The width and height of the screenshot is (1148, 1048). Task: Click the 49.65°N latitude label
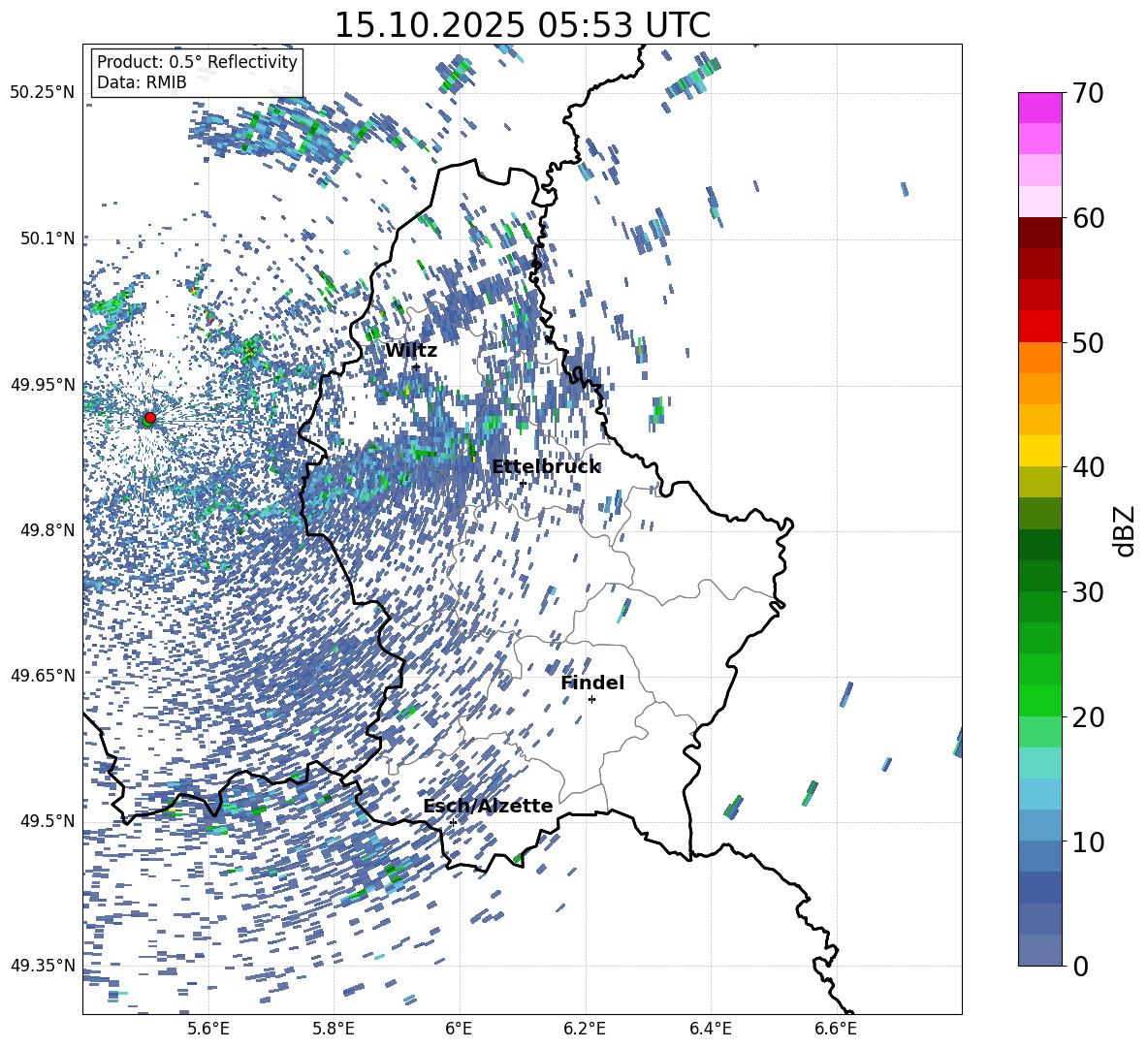[43, 675]
